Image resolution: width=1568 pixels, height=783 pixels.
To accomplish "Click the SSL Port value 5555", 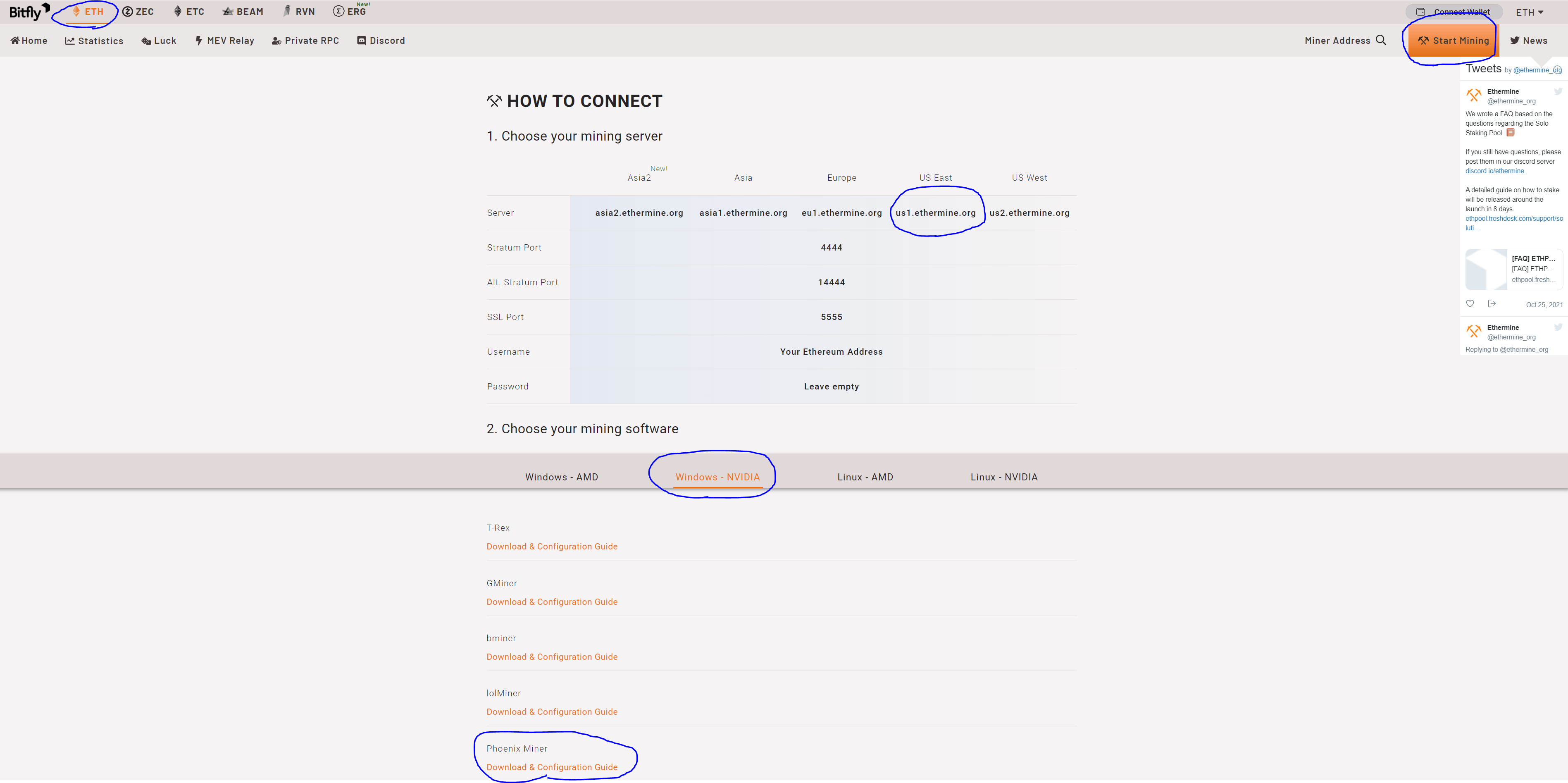I will (832, 317).
